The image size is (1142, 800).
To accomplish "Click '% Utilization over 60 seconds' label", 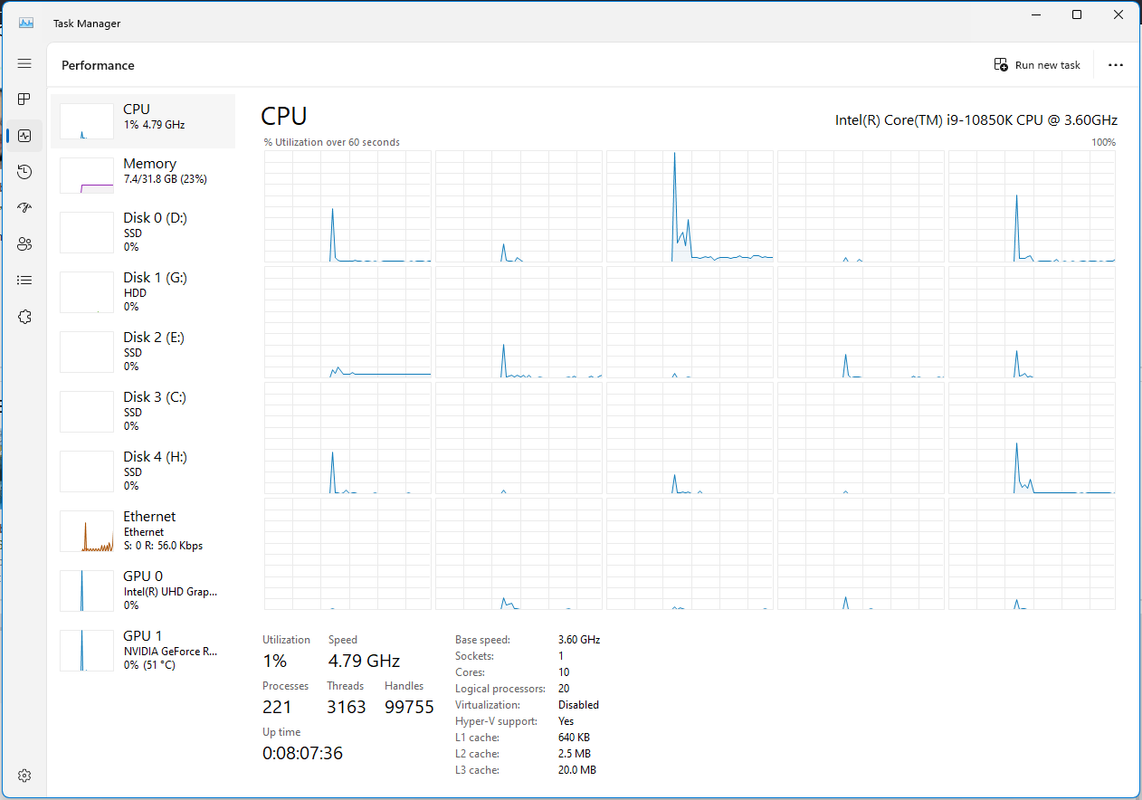I will pyautogui.click(x=331, y=142).
